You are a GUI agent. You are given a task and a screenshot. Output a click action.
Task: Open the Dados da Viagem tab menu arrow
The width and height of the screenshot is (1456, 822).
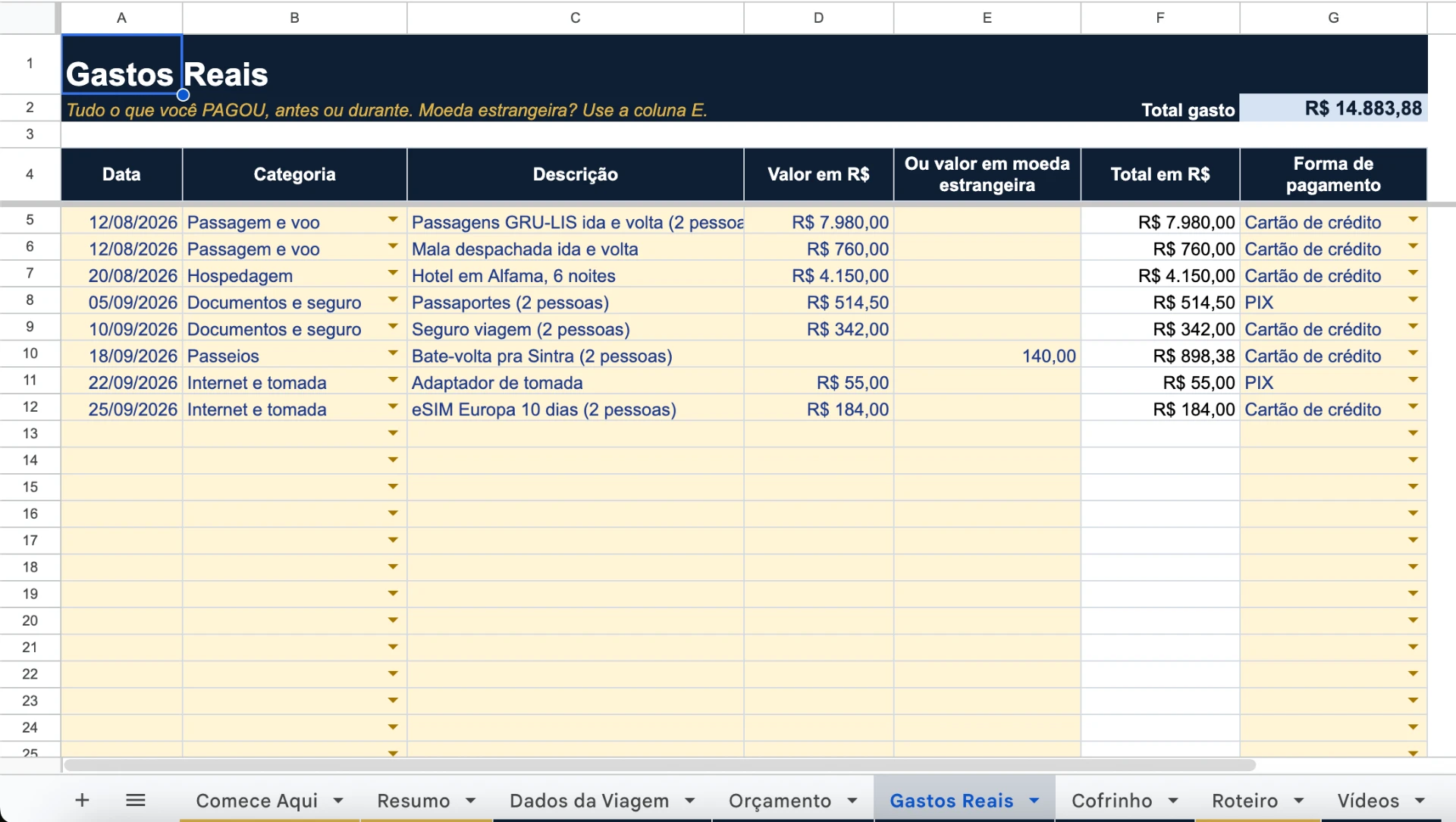pos(689,801)
